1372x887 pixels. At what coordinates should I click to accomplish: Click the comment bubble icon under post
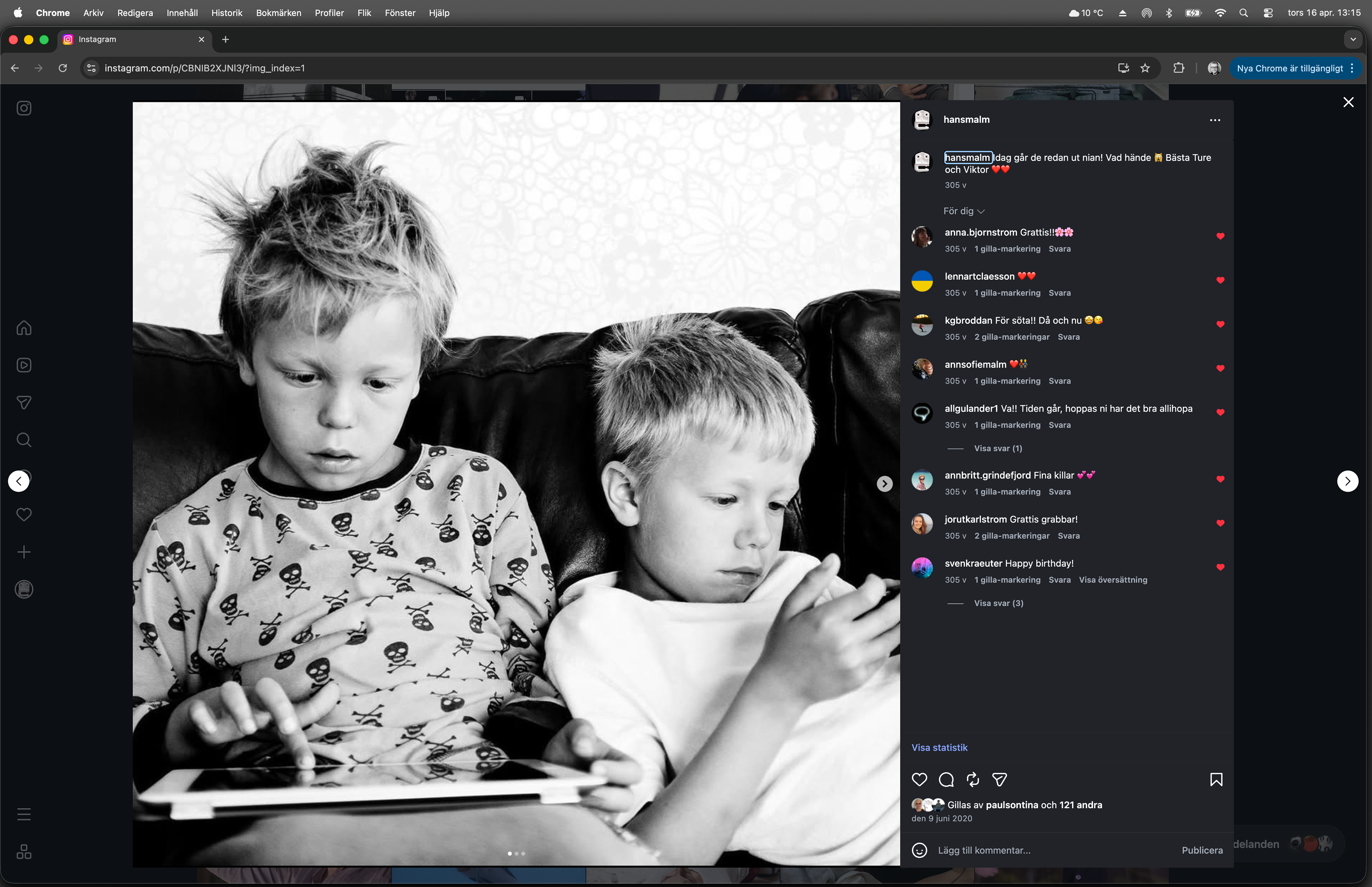946,780
